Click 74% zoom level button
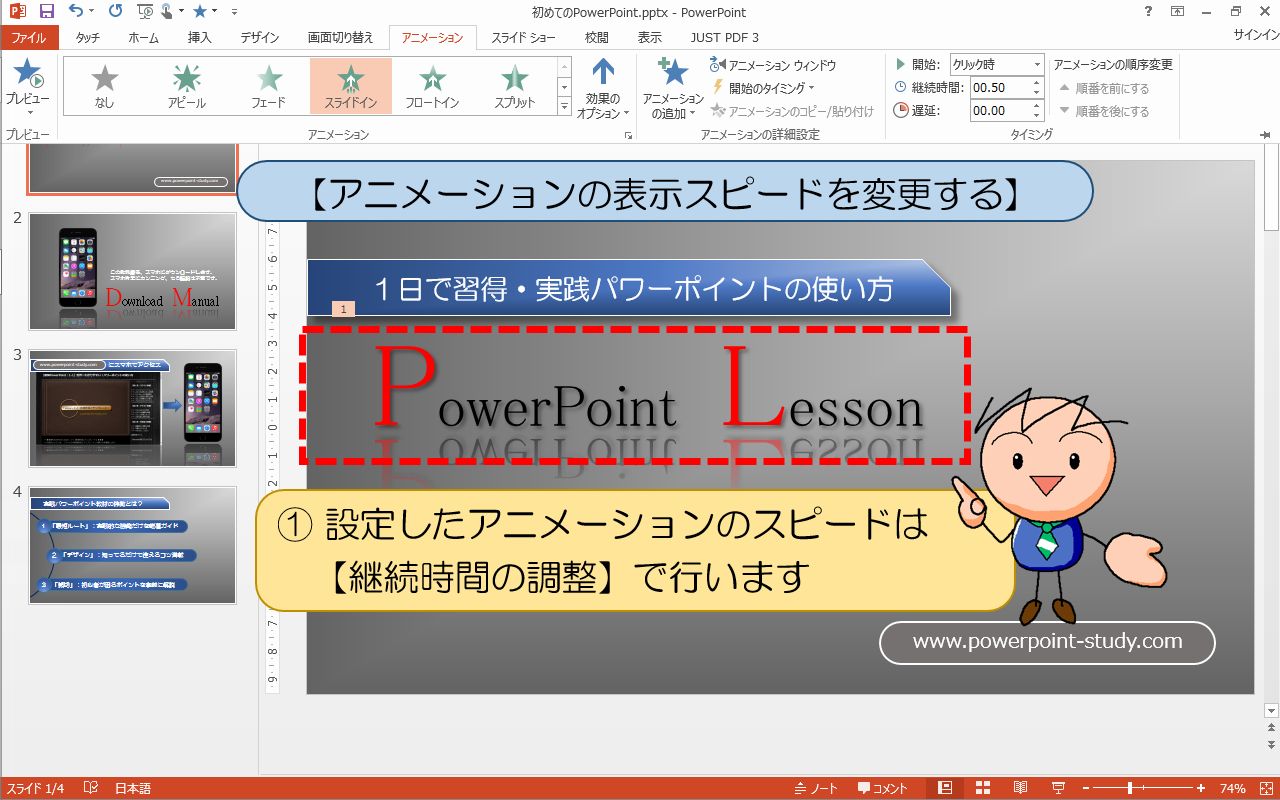Screen dimensions: 1280x800 coord(1233,788)
